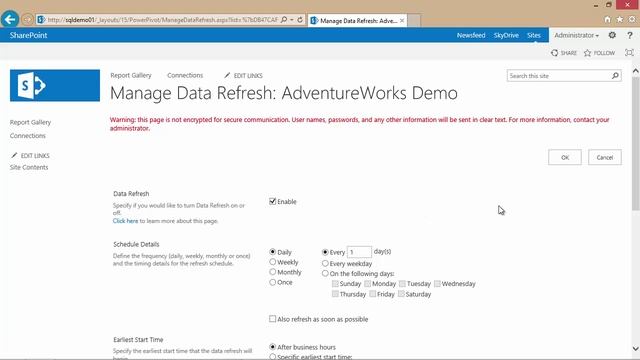Select the Every weekday radio button

(325, 264)
